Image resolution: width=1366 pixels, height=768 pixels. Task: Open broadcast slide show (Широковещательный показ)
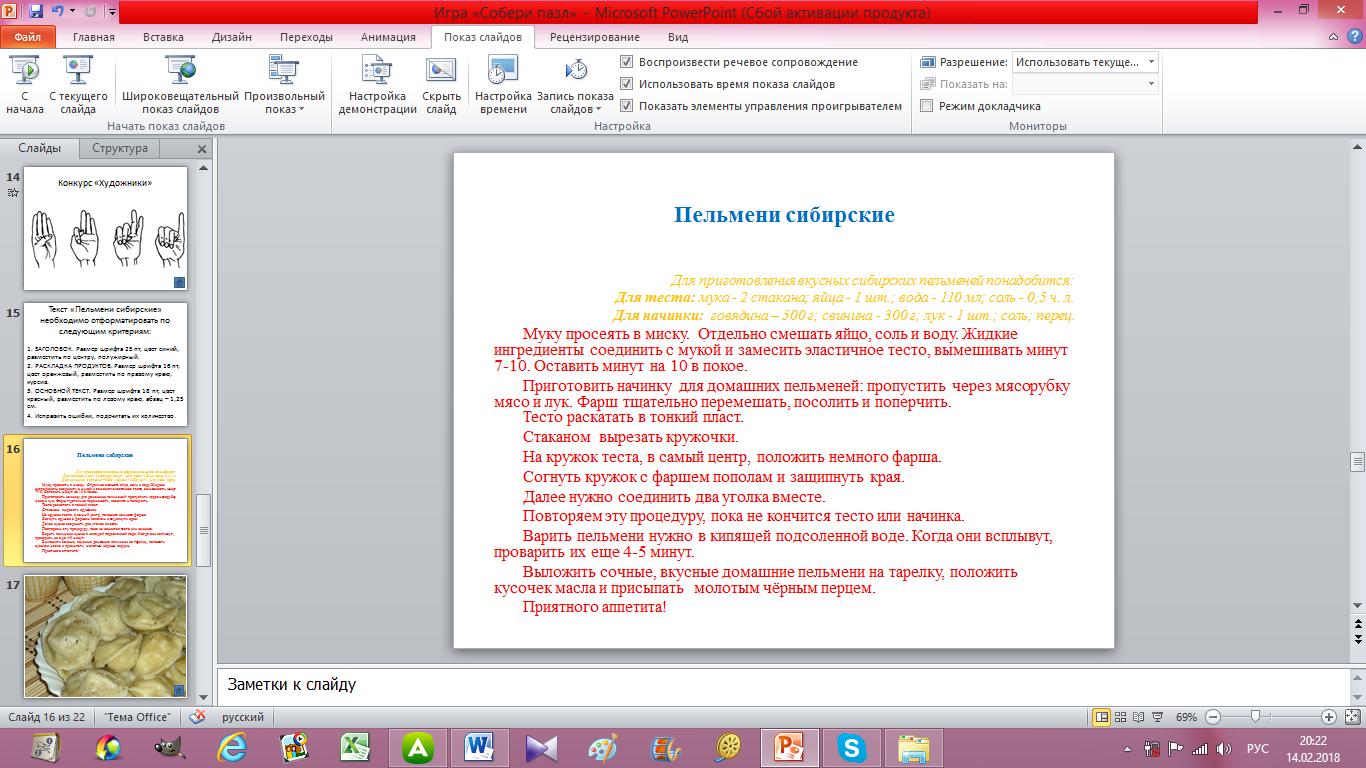coord(180,85)
